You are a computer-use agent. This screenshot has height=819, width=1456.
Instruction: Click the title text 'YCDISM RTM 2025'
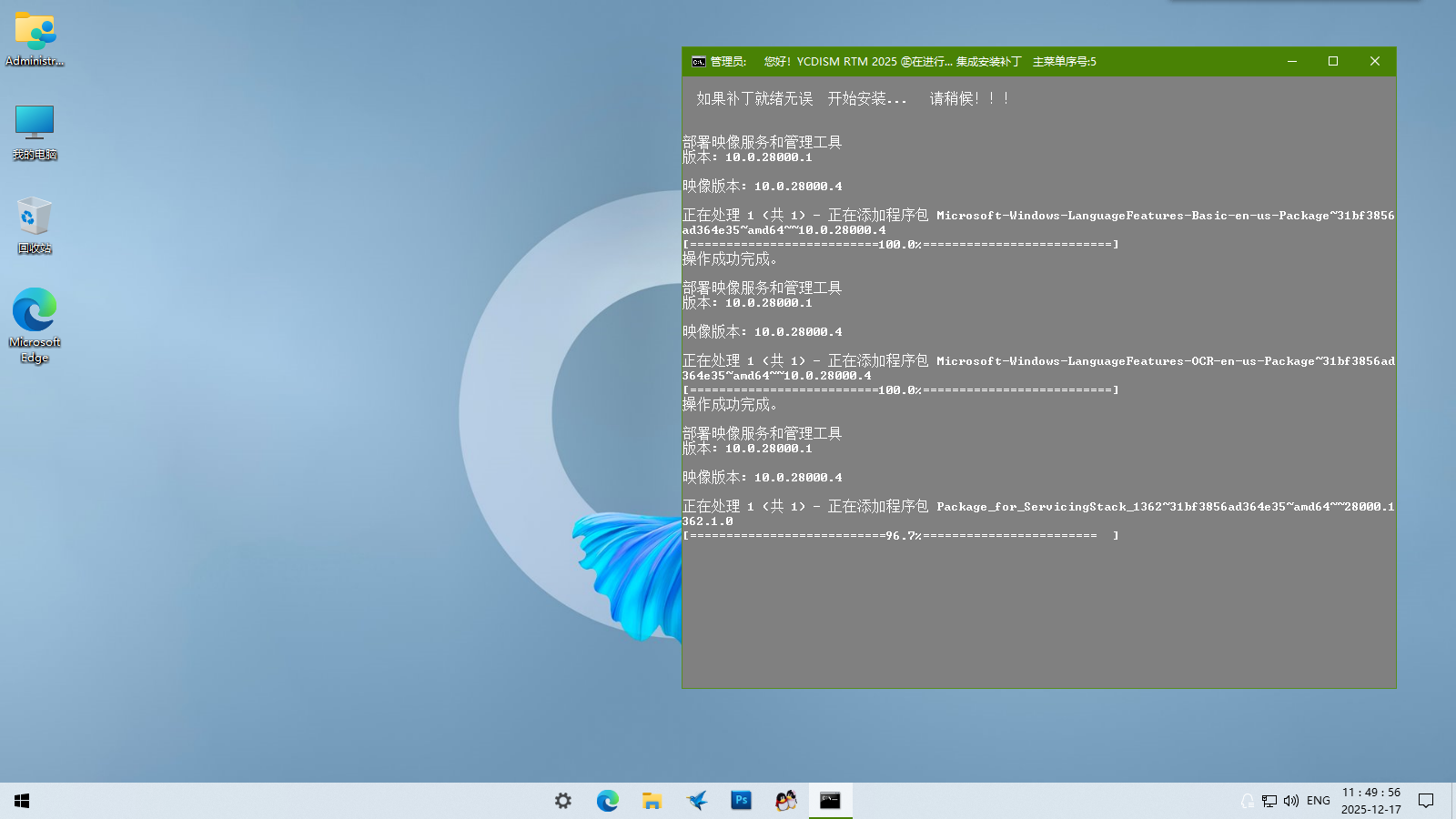[847, 62]
